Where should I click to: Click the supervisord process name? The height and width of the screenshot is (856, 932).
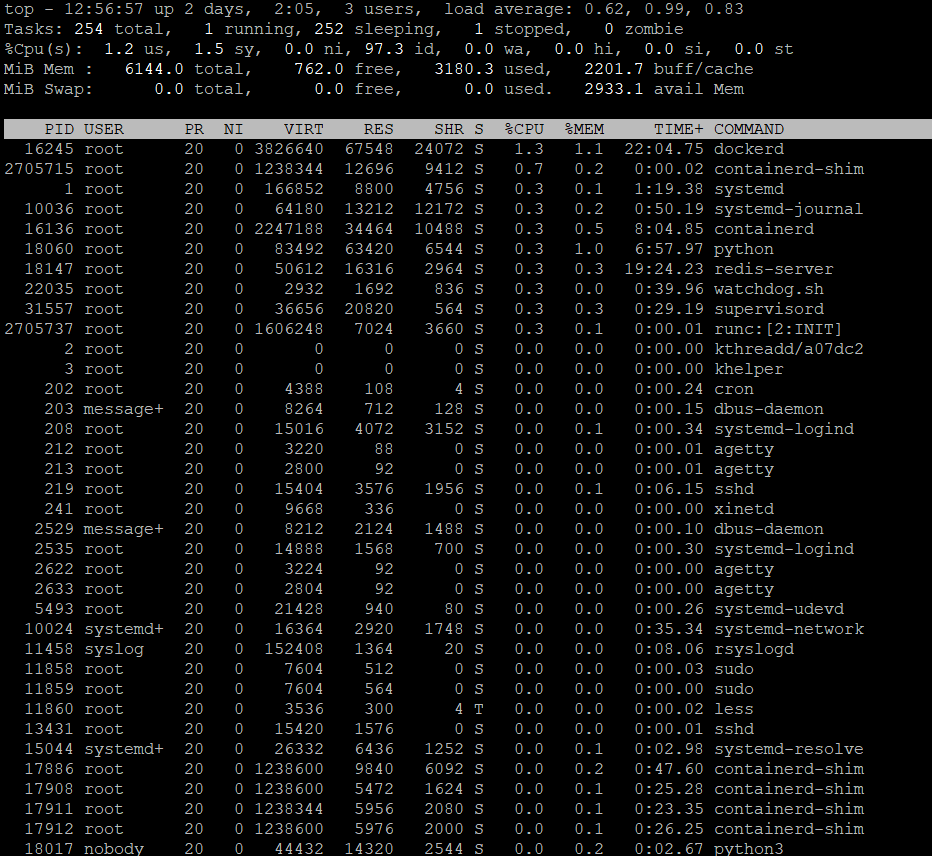pos(768,309)
